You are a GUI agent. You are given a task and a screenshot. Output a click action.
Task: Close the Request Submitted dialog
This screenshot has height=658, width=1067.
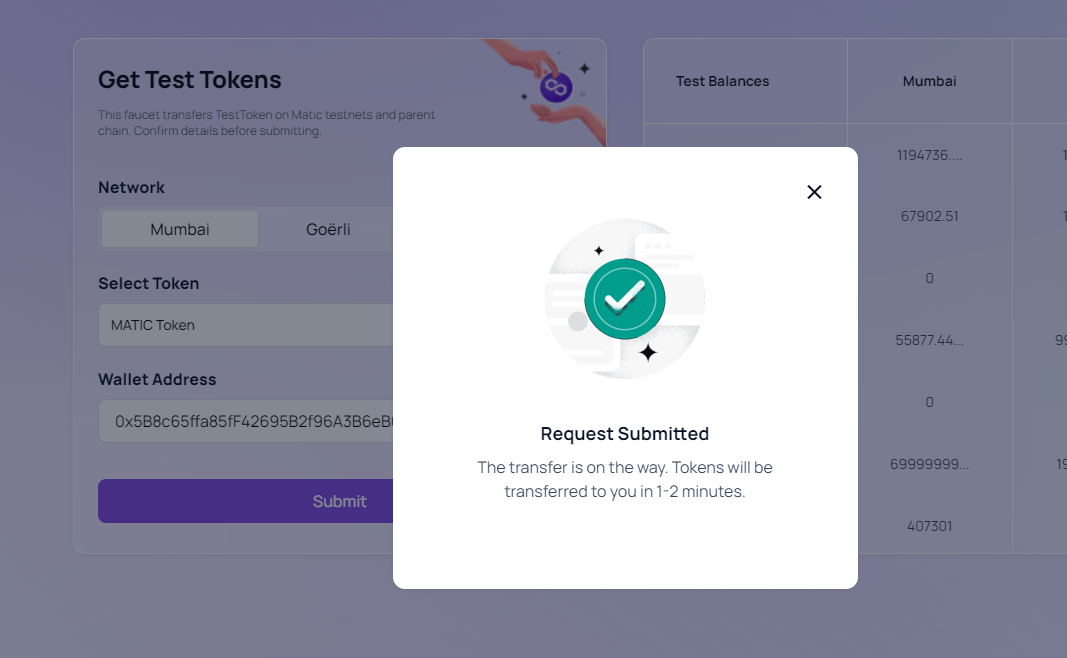[814, 192]
